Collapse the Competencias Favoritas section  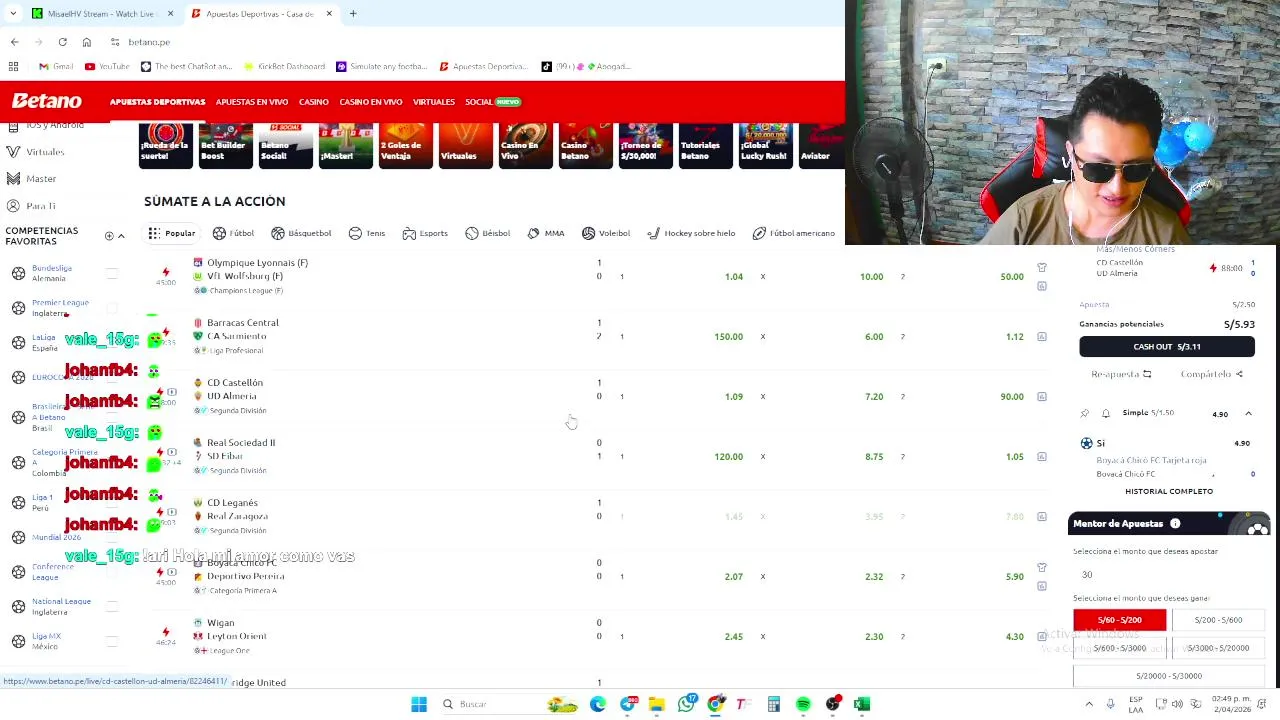tap(121, 236)
